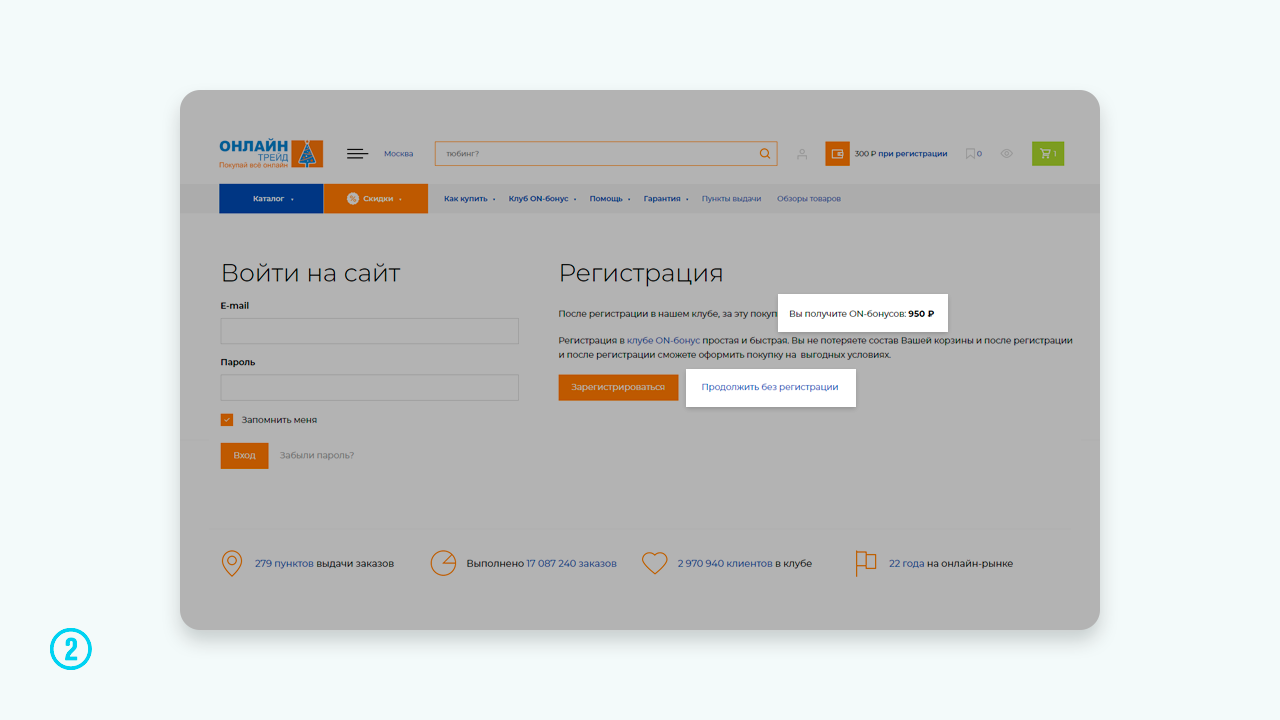Select Продолжить без регистрации
1280x720 pixels.
click(x=770, y=386)
